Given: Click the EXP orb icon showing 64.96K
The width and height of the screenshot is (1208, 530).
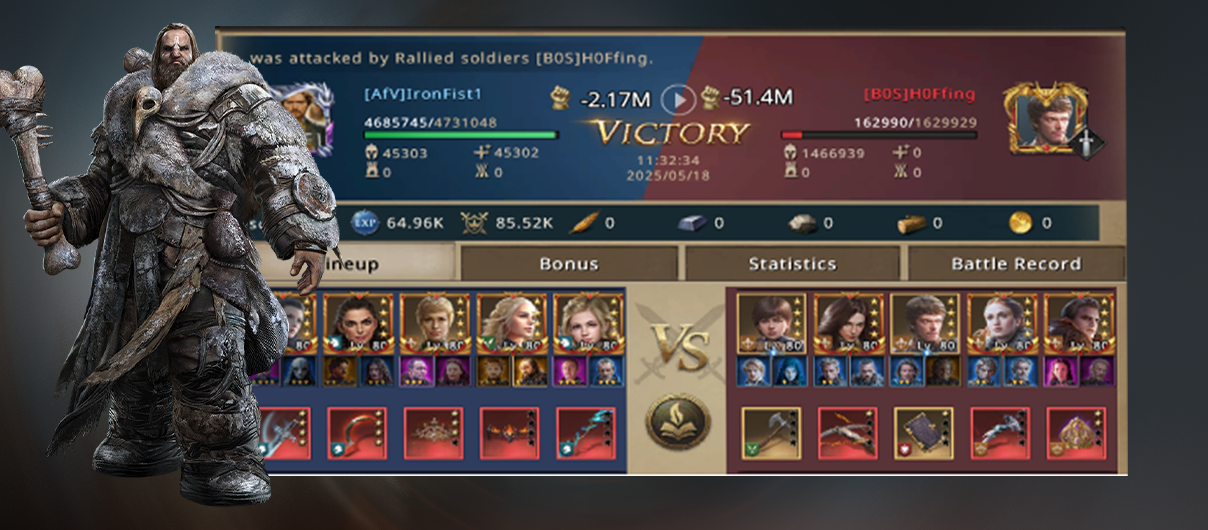Looking at the screenshot, I should [x=365, y=223].
